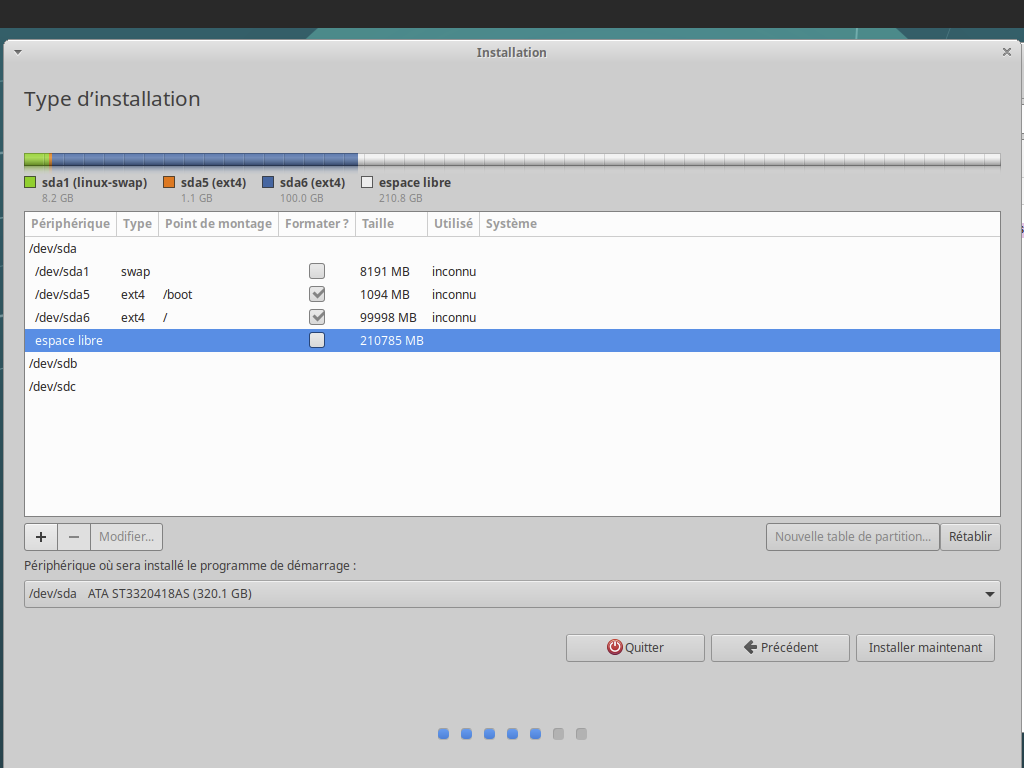This screenshot has width=1024, height=768.
Task: Toggle format checkbox for /dev/sda1 swap
Action: coord(317,271)
